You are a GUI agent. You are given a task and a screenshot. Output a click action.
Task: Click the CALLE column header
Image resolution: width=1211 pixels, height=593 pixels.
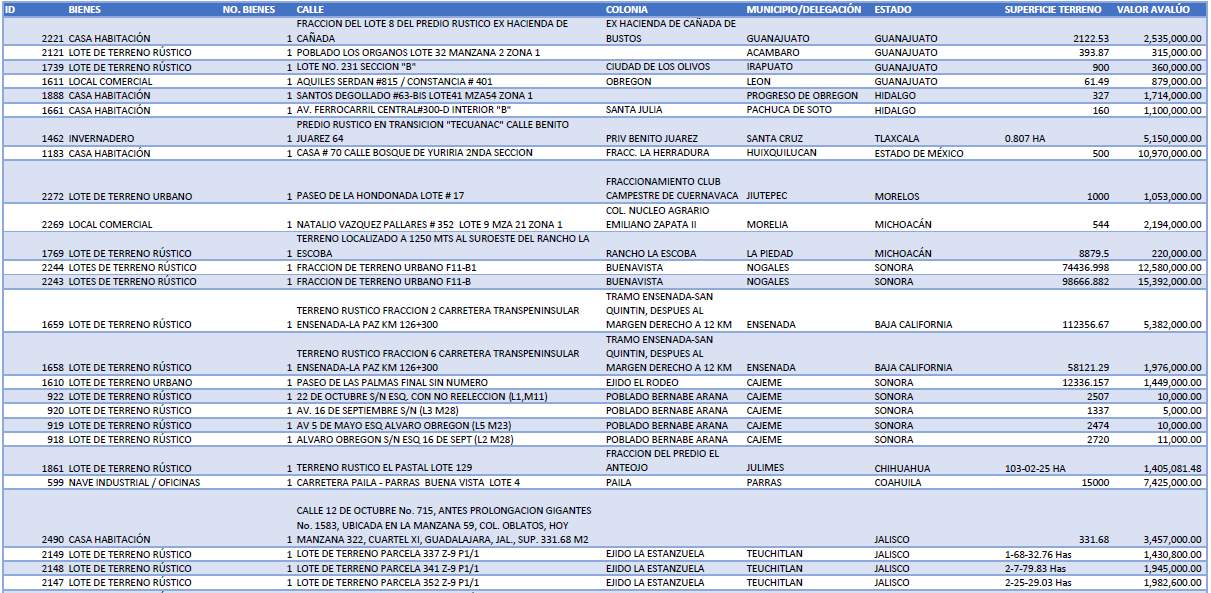[310, 9]
